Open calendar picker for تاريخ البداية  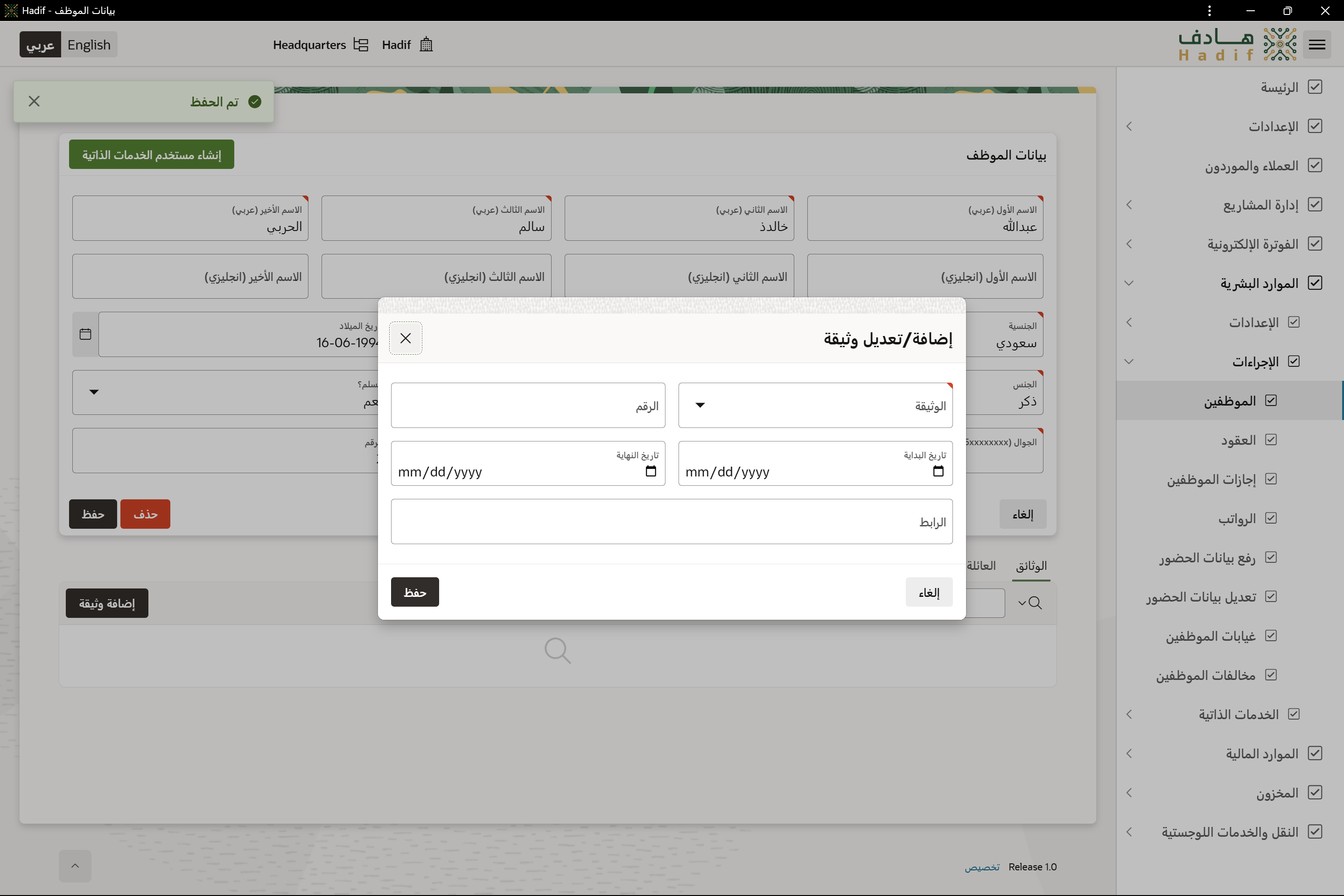(x=938, y=471)
